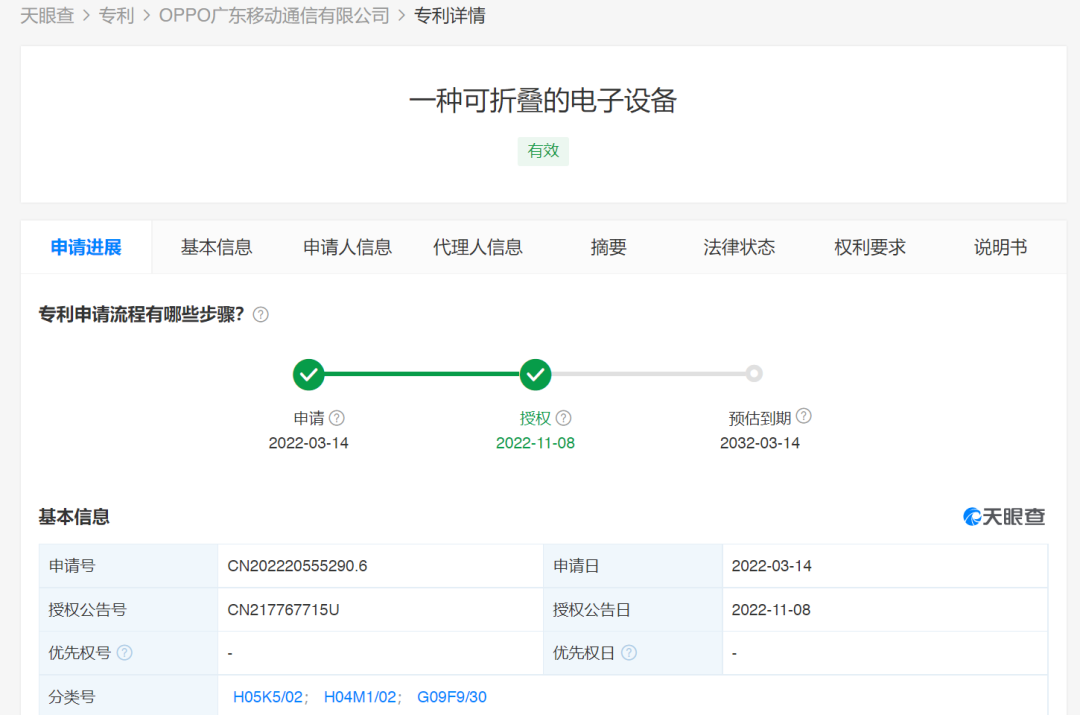The height and width of the screenshot is (715, 1080).
Task: Switch to 申请进展 tab
Action: [x=86, y=247]
